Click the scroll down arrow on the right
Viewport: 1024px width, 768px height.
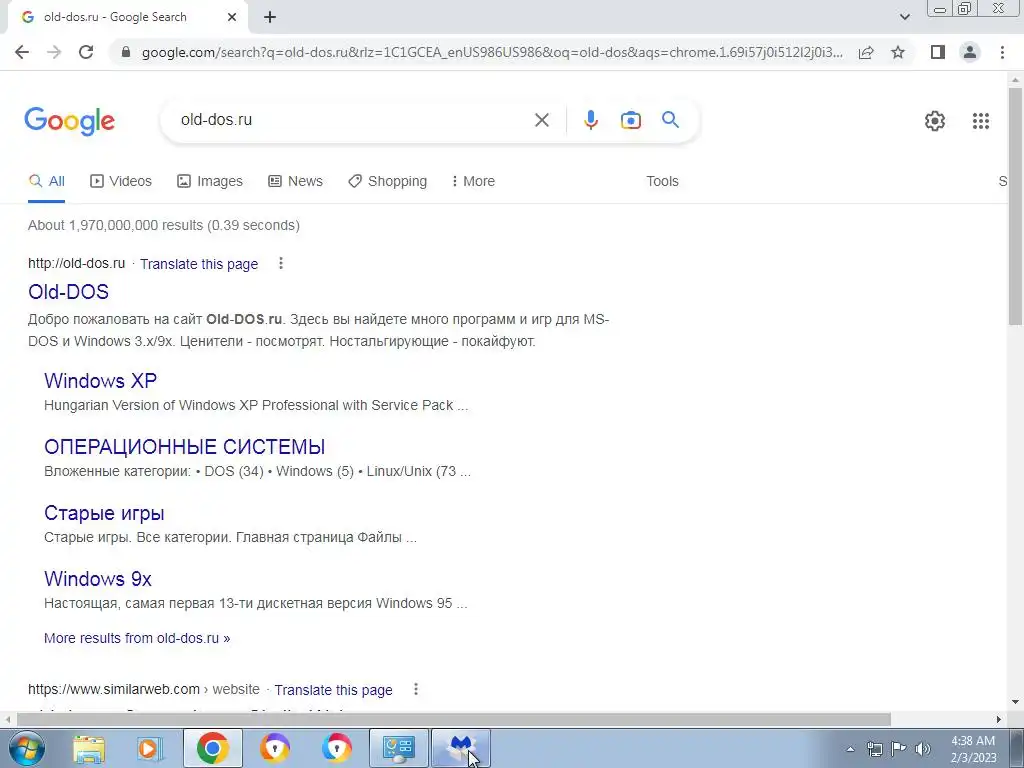[1015, 703]
